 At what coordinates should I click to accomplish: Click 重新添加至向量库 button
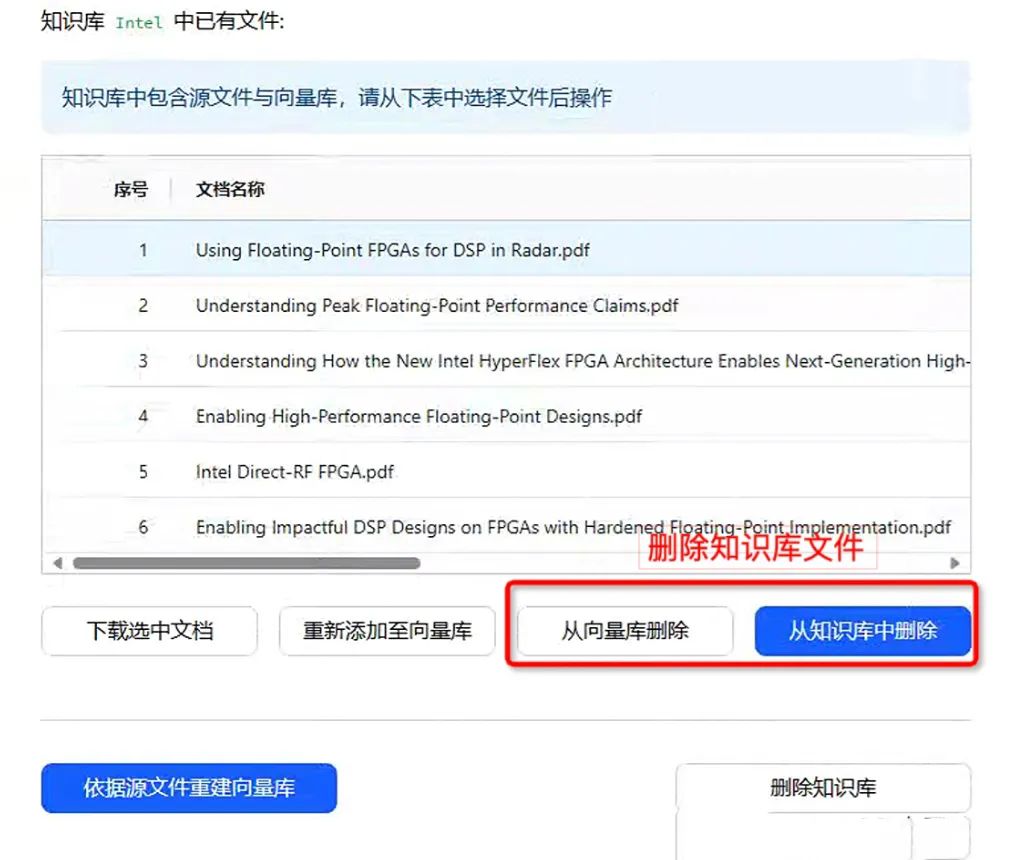coord(387,631)
